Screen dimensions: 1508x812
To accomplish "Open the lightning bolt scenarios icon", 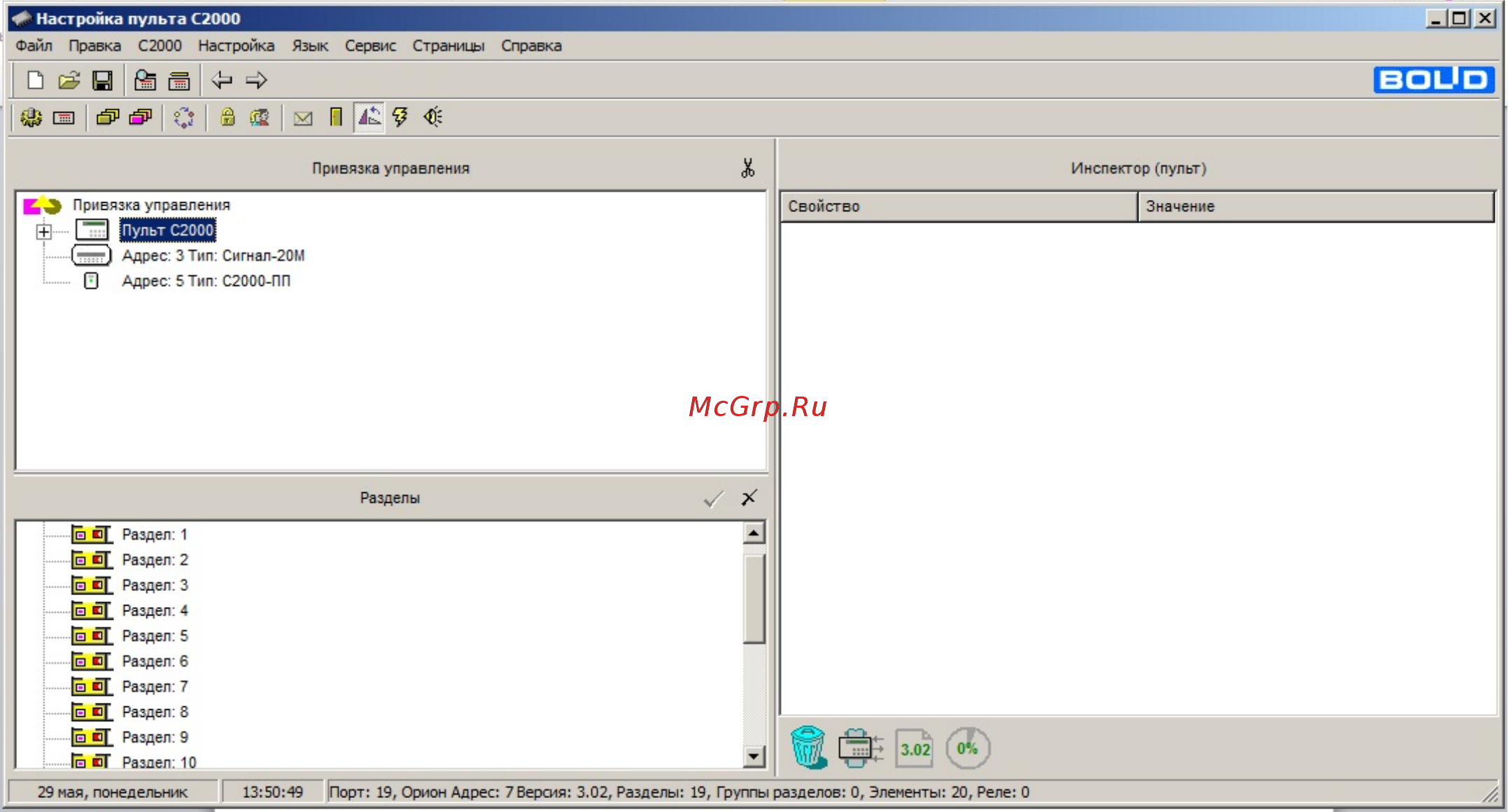I will point(400,117).
